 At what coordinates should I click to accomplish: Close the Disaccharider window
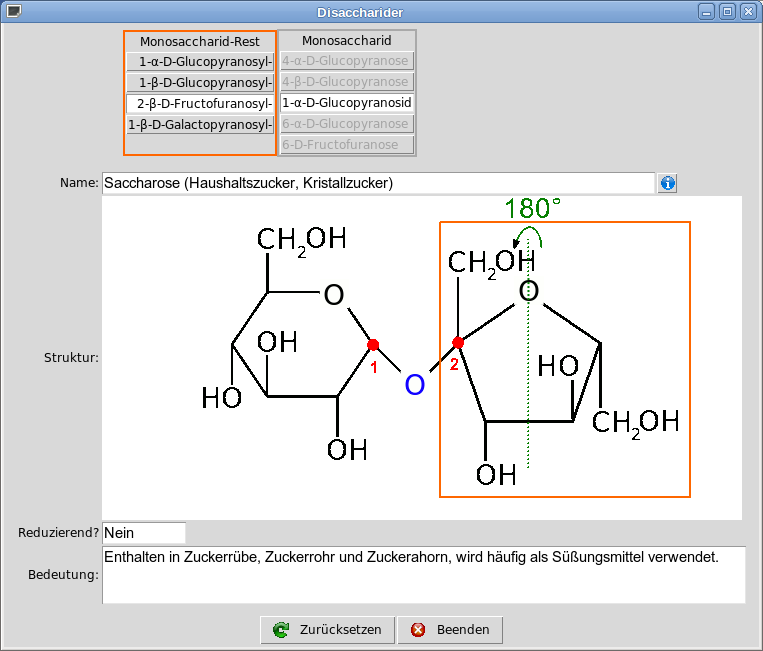(x=747, y=12)
